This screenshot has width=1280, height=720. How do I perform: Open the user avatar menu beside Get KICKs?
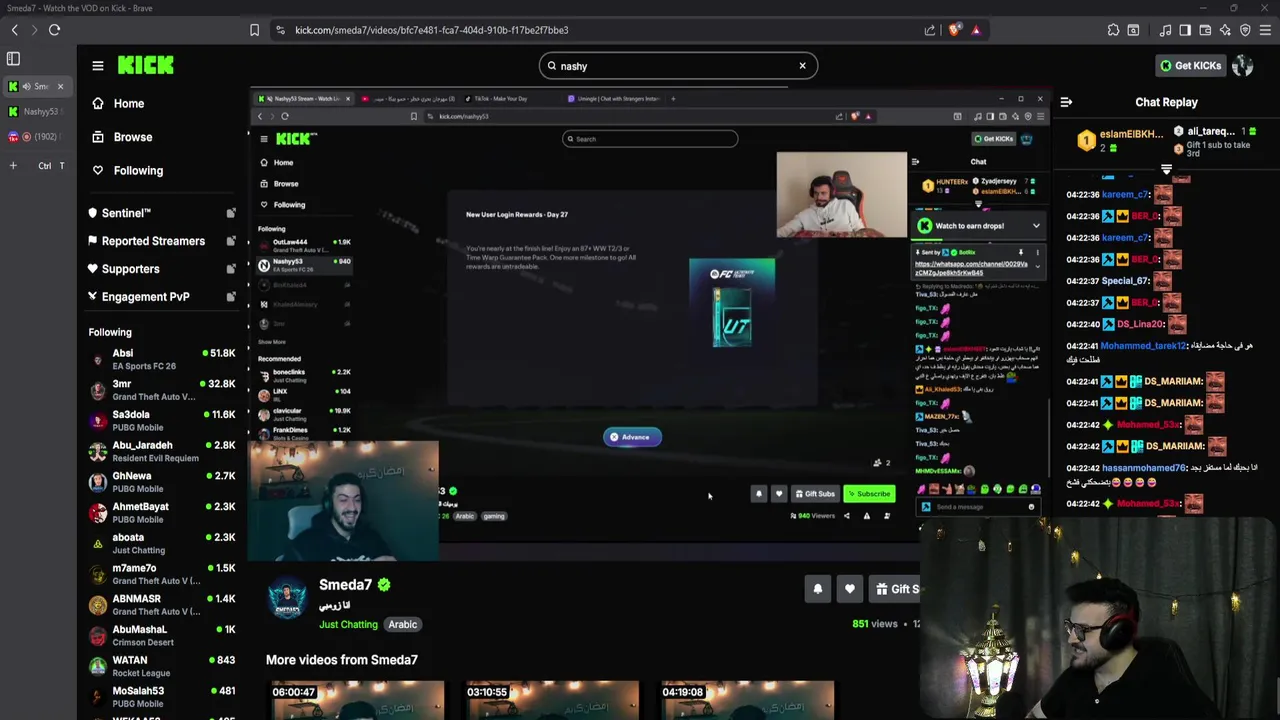pos(1243,66)
